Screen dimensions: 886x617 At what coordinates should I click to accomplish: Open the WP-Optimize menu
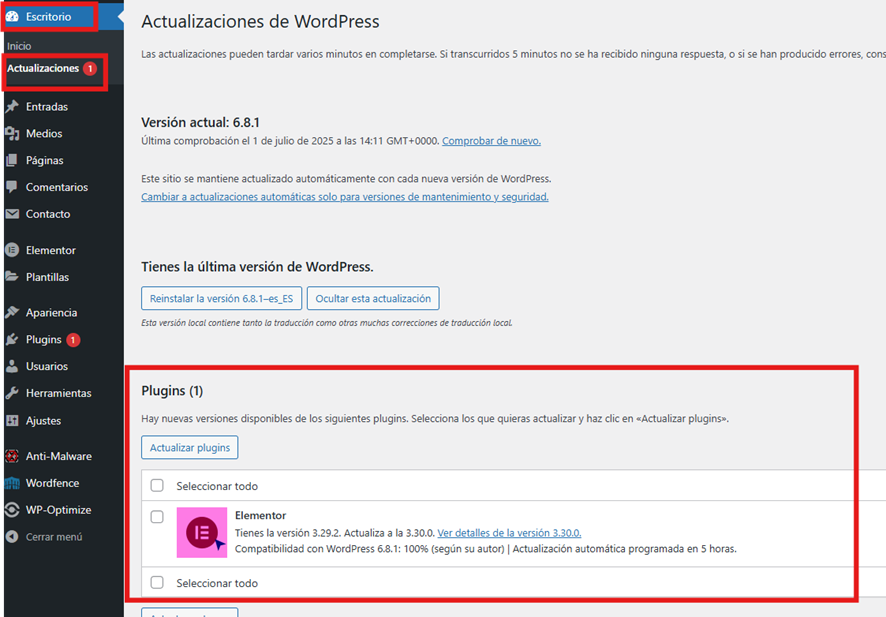tap(59, 510)
